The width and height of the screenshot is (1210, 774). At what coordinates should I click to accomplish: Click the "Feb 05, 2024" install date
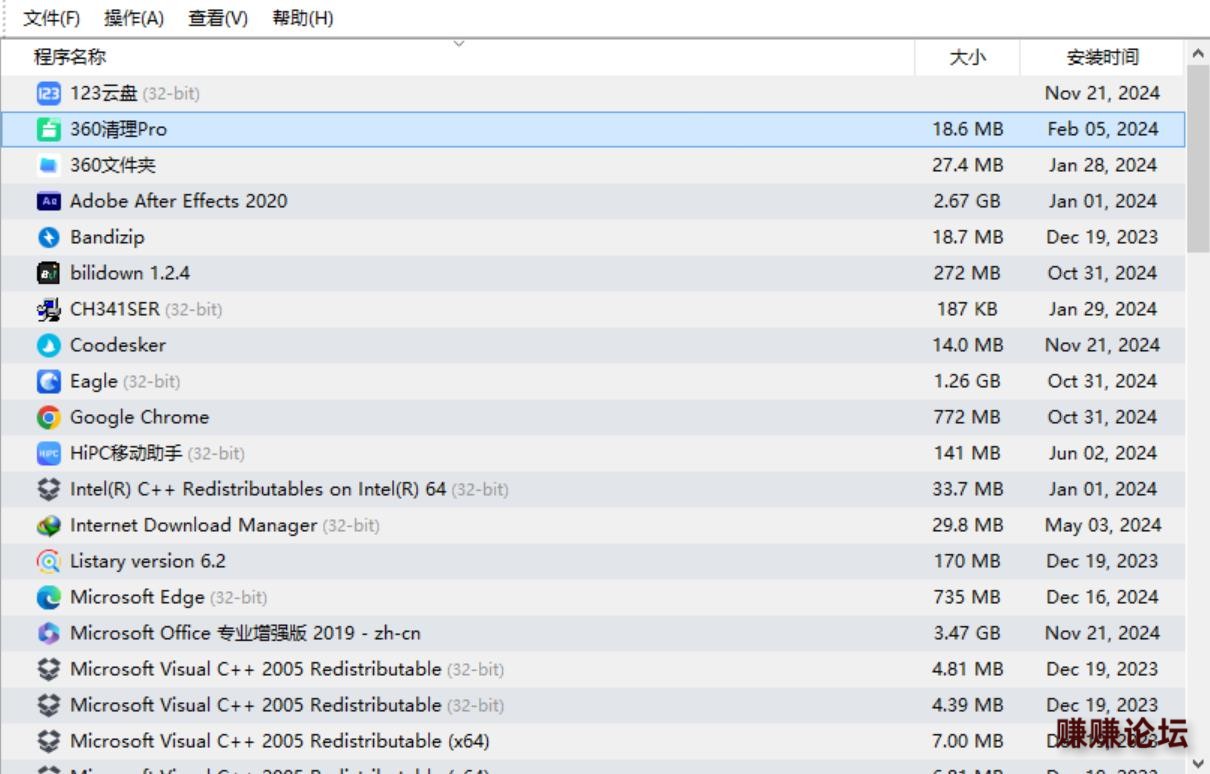1103,129
